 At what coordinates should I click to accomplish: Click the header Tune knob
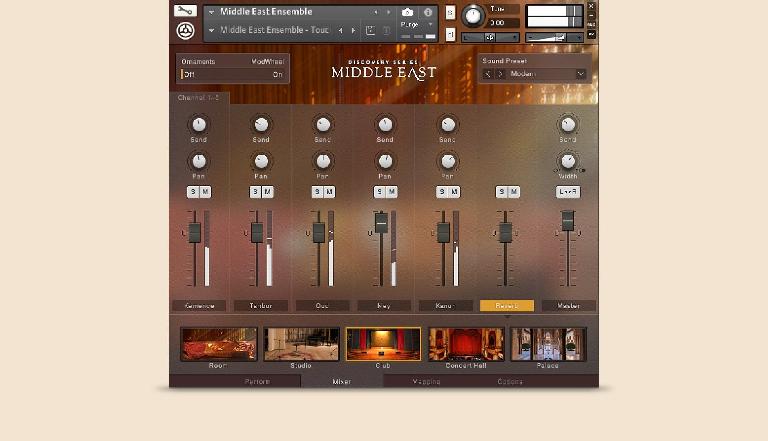click(473, 16)
